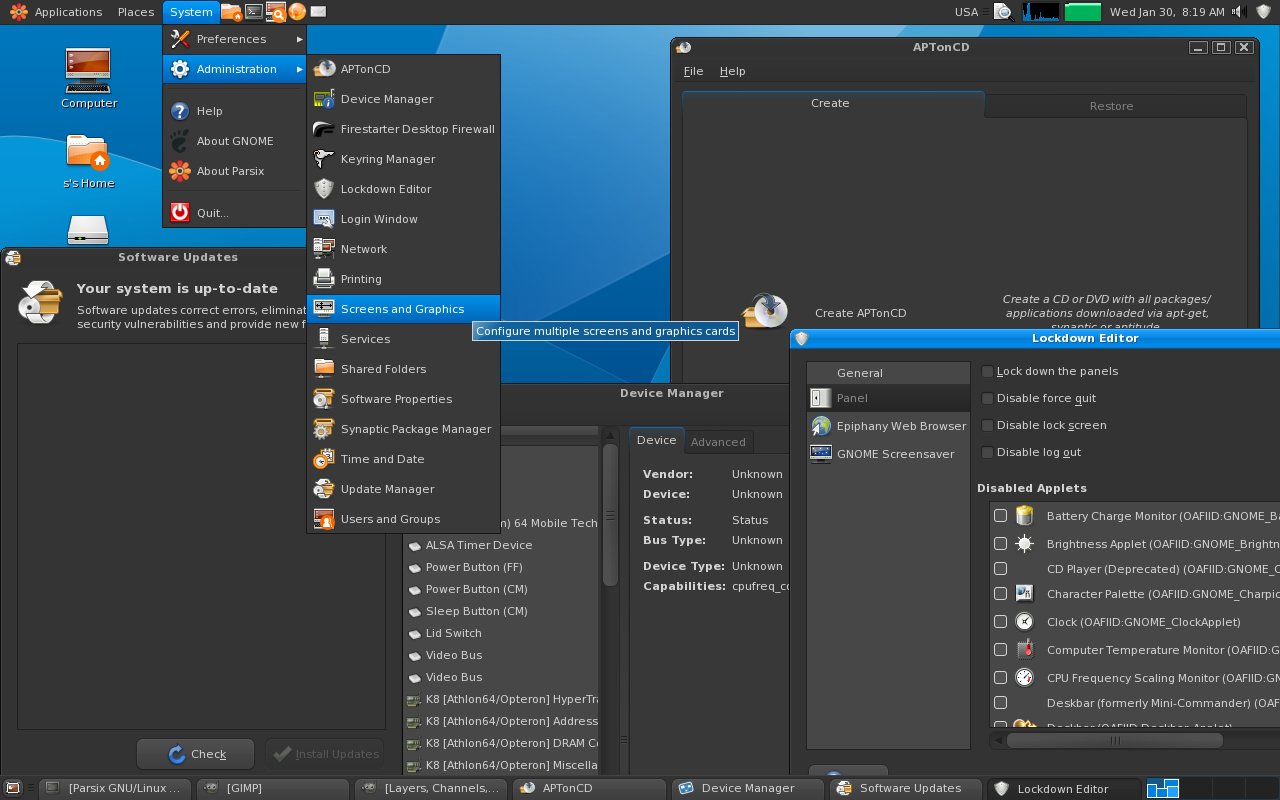Image resolution: width=1280 pixels, height=800 pixels.
Task: Choose Users and Groups menu item
Action: 403,519
